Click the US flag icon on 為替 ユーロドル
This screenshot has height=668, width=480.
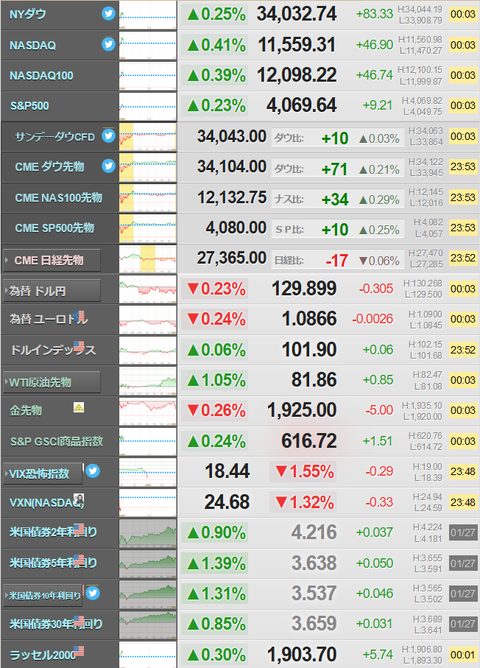pos(79,316)
